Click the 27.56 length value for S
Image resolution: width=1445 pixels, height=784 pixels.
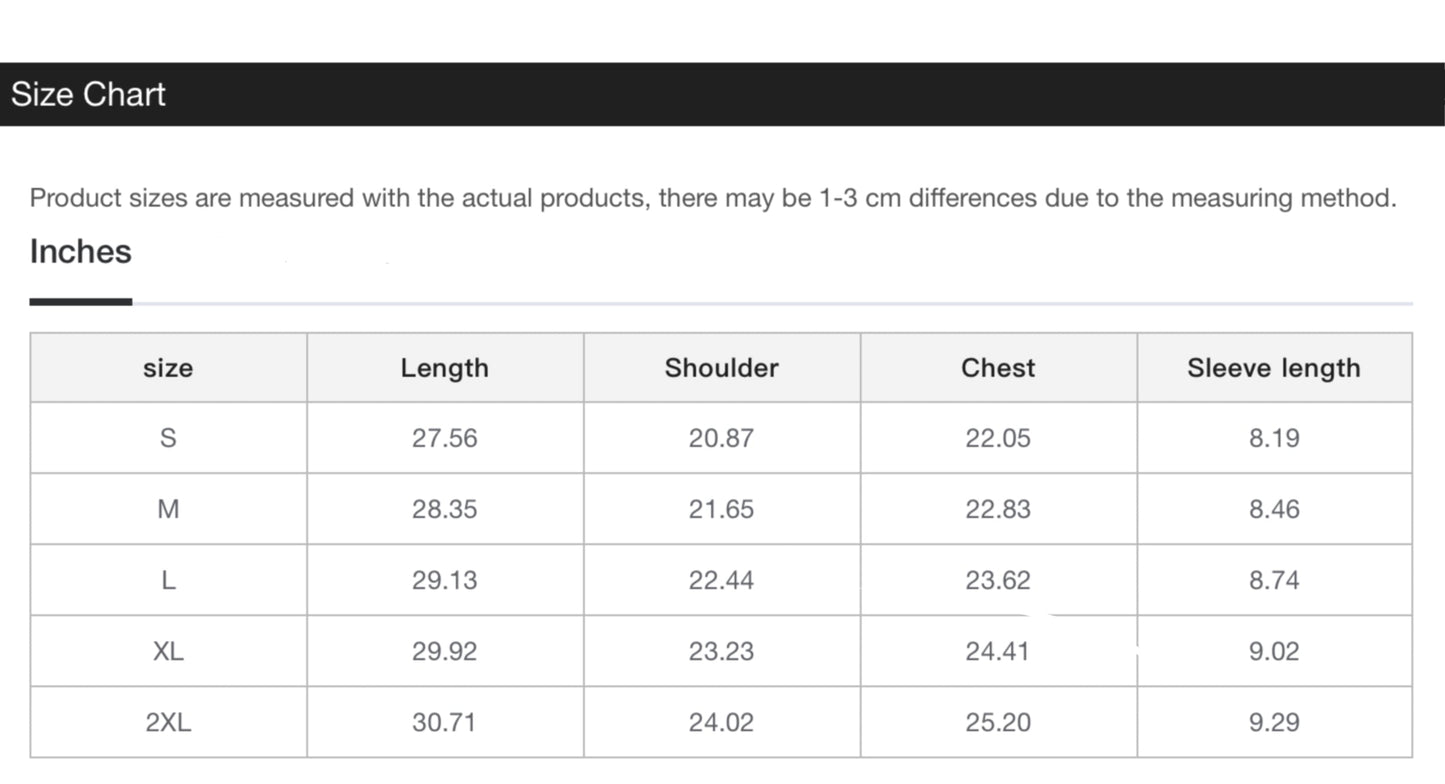(445, 438)
